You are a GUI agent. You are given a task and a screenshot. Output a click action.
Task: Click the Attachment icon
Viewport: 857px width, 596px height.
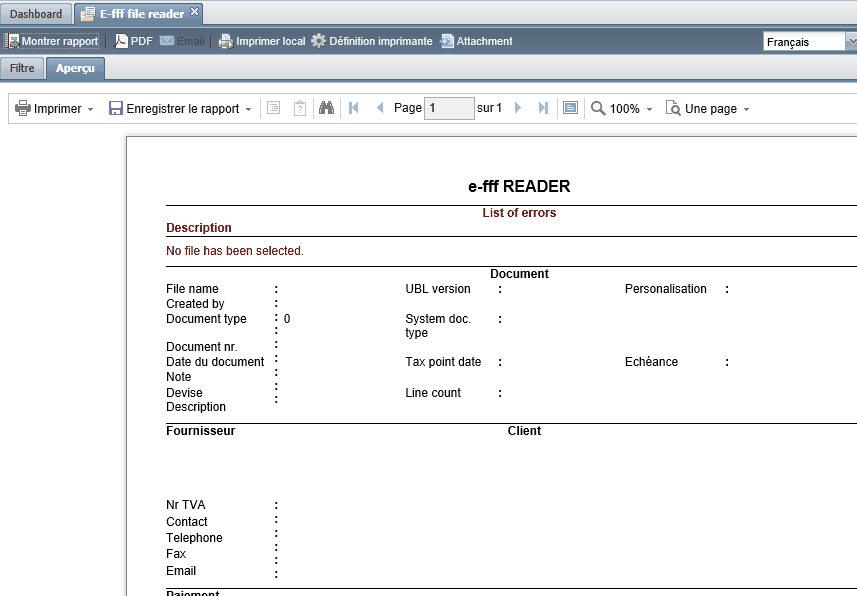[447, 41]
